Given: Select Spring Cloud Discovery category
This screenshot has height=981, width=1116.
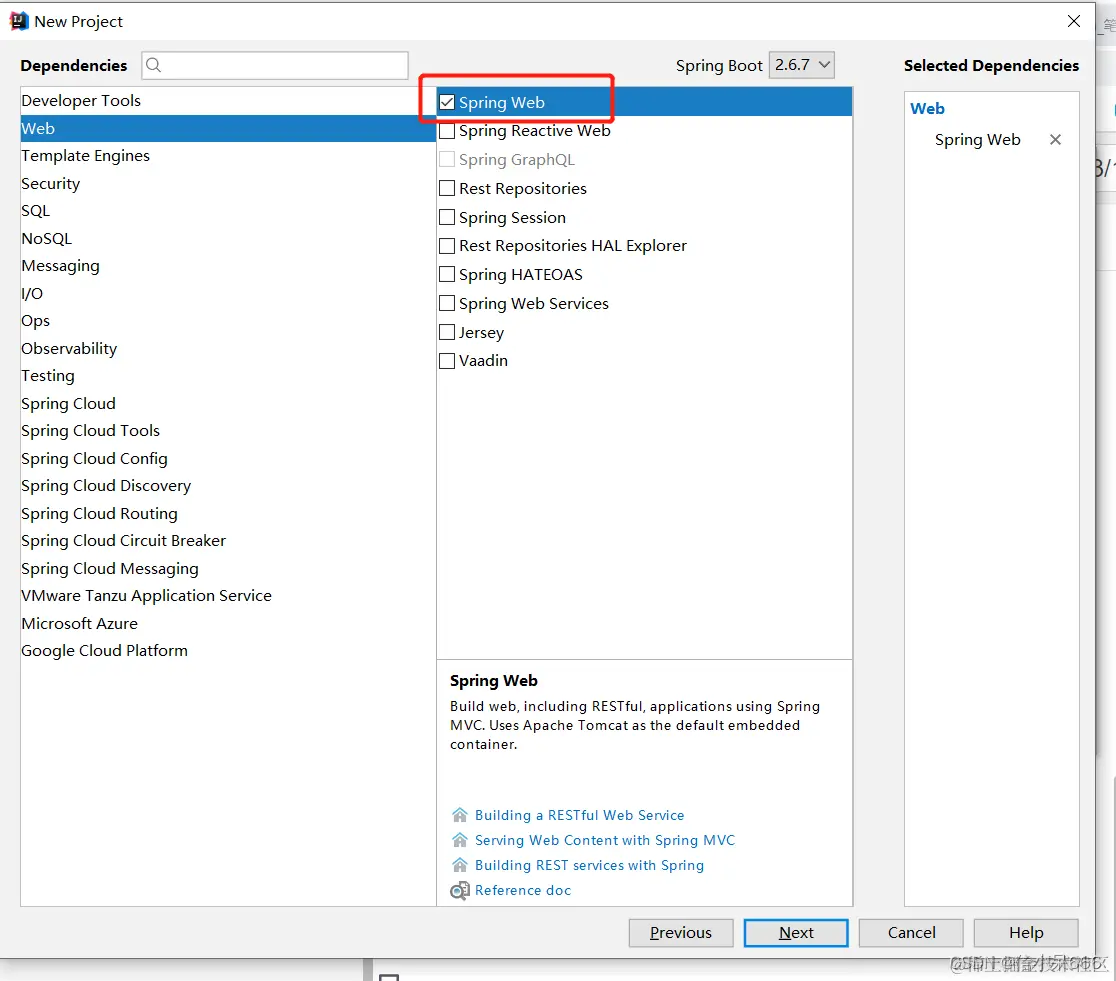Looking at the screenshot, I should [x=228, y=486].
